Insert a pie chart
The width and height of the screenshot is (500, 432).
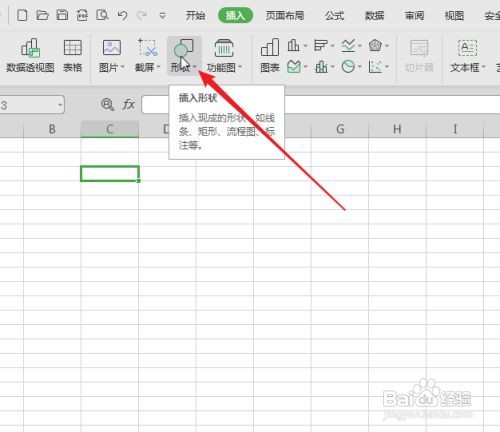(x=348, y=67)
